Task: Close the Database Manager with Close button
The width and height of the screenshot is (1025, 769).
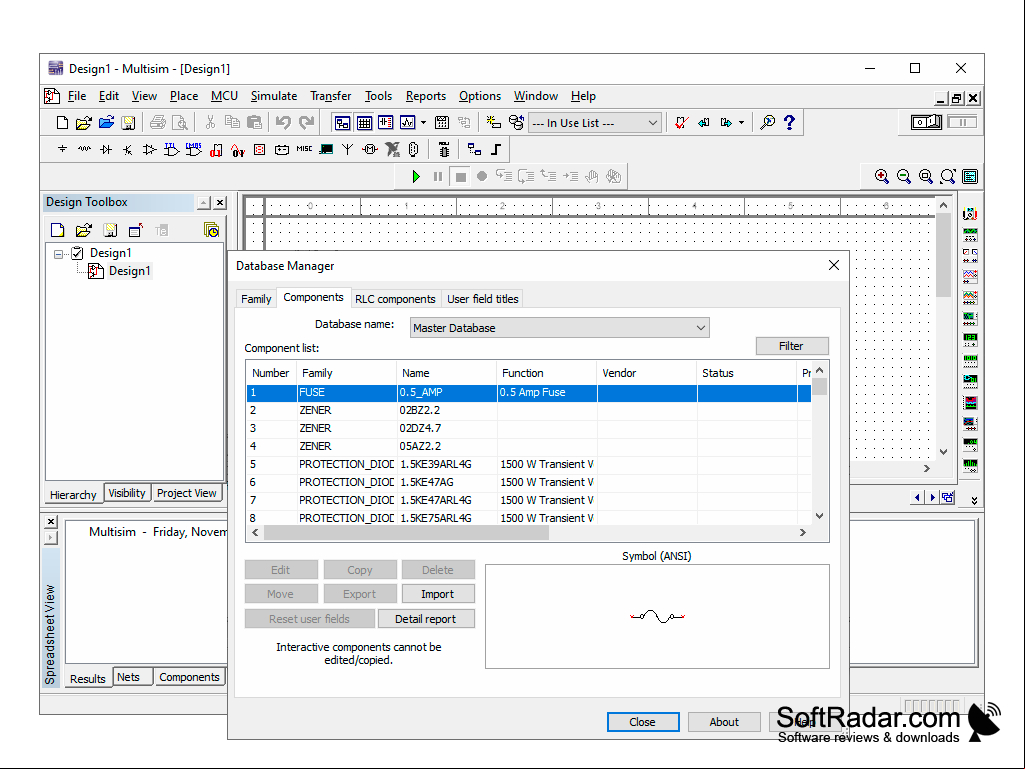Action: [643, 722]
